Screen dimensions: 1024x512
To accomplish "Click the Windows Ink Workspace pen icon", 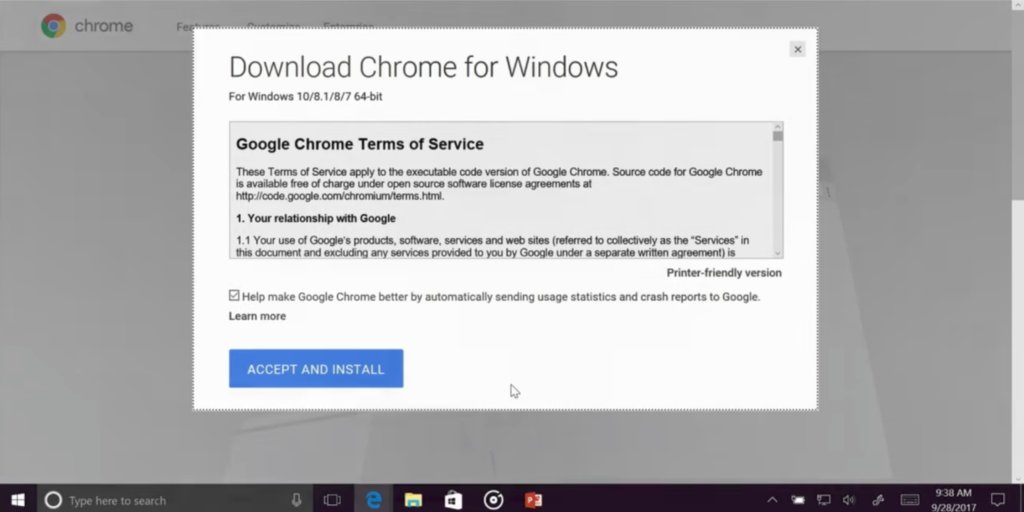I will (x=878, y=500).
